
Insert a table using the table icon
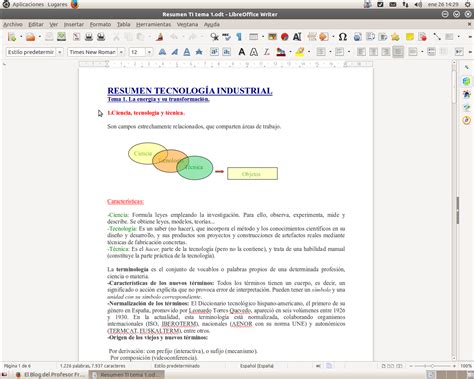(x=254, y=37)
